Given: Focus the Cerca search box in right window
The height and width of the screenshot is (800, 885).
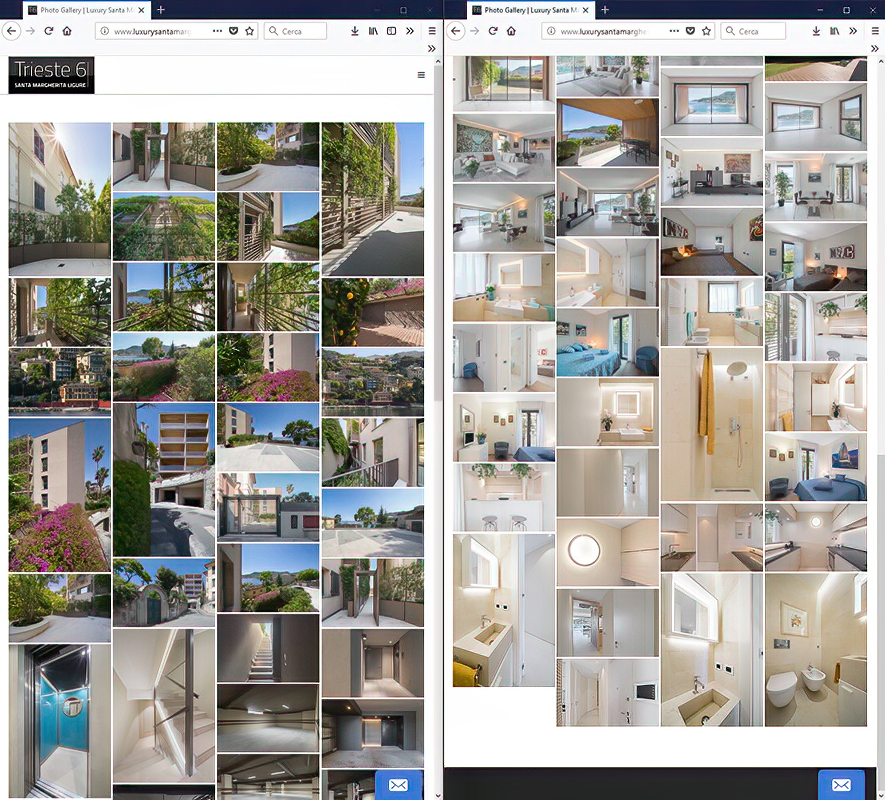Looking at the screenshot, I should [753, 31].
